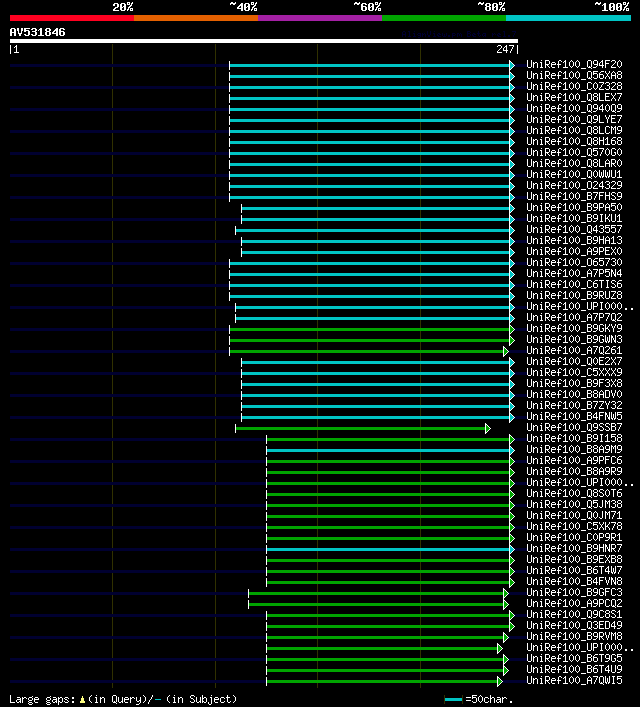Open hit UniRef100_B8A9R9
Image resolution: width=640 pixels, height=707 pixels.
[574, 472]
